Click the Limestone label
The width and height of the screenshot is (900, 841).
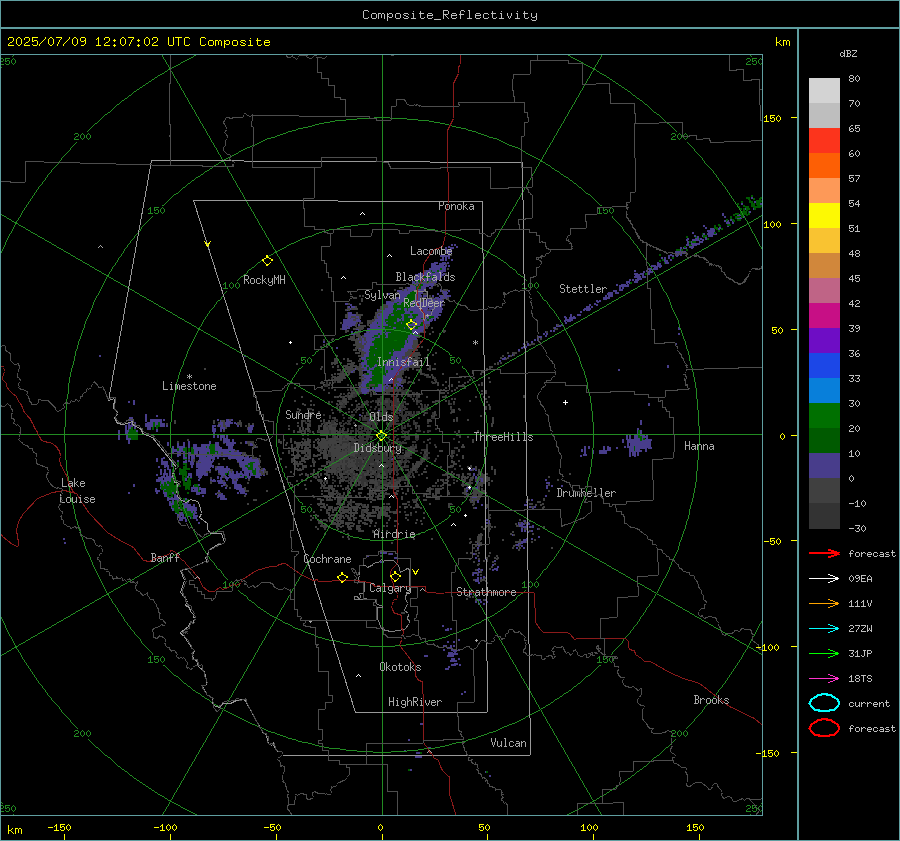[189, 386]
